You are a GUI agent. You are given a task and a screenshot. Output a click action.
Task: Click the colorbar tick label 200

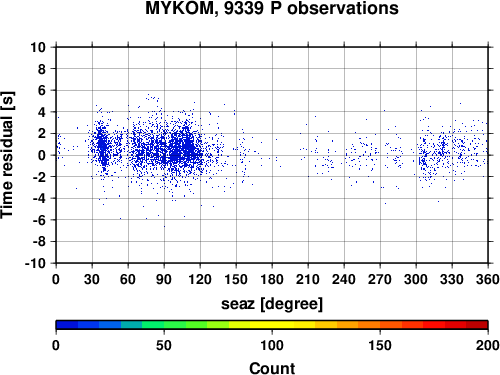(488, 345)
